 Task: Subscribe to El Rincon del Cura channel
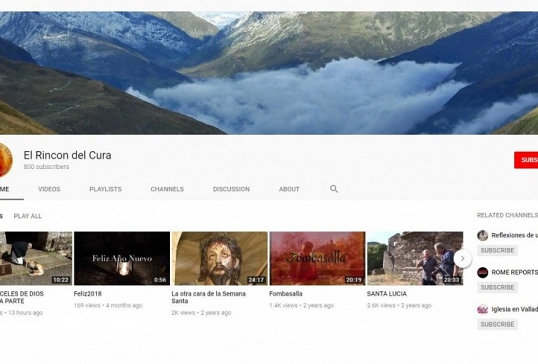526,160
